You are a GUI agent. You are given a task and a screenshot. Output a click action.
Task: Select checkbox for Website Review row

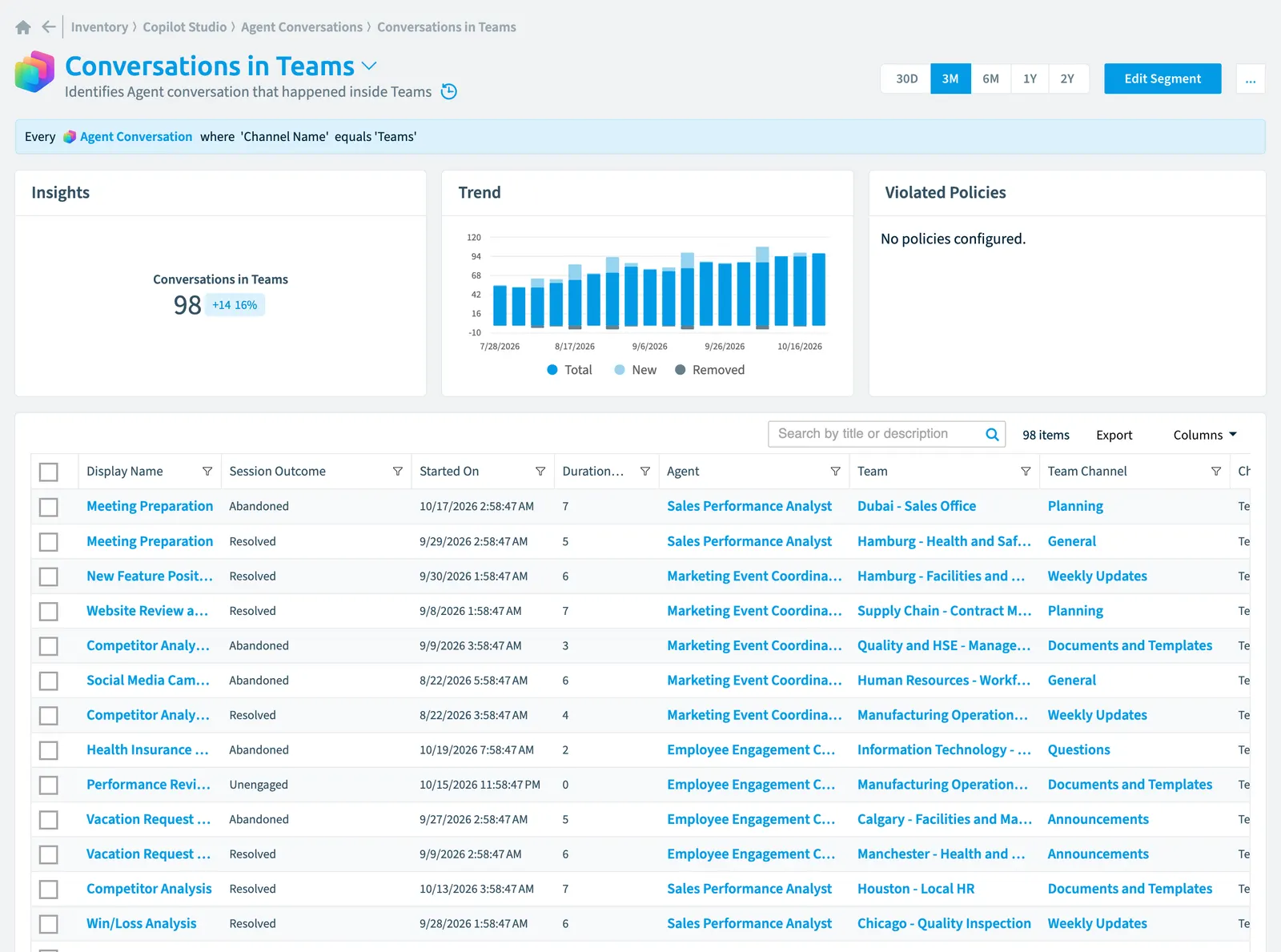pyautogui.click(x=49, y=612)
